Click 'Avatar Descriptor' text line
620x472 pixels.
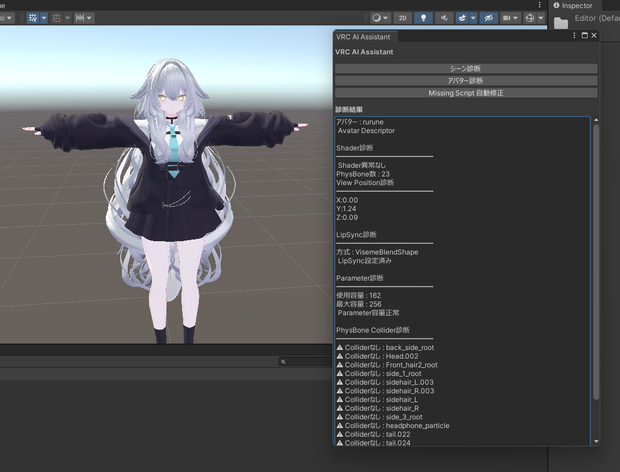(366, 131)
